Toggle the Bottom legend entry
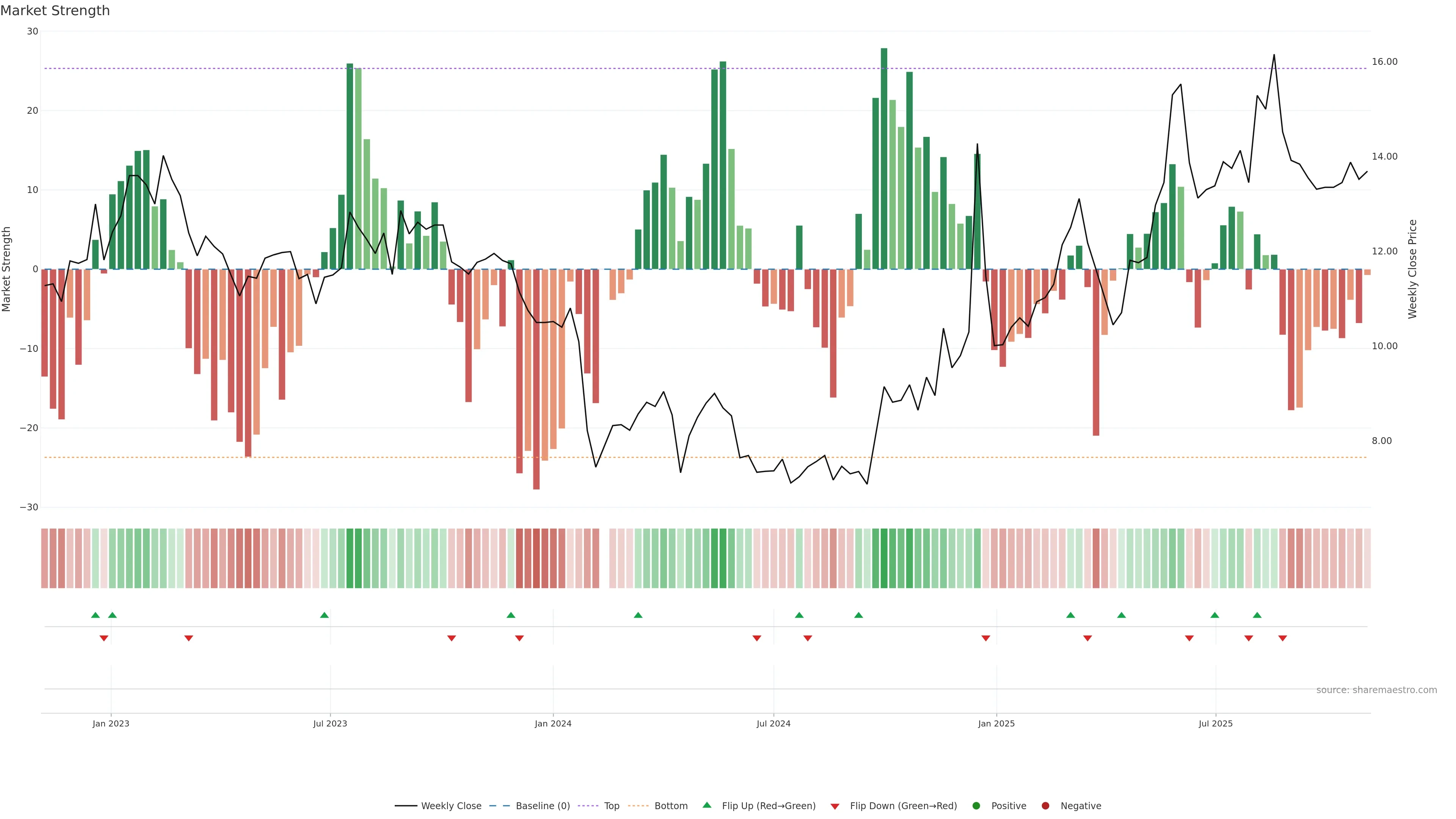Image resolution: width=1456 pixels, height=819 pixels. pyautogui.click(x=670, y=806)
